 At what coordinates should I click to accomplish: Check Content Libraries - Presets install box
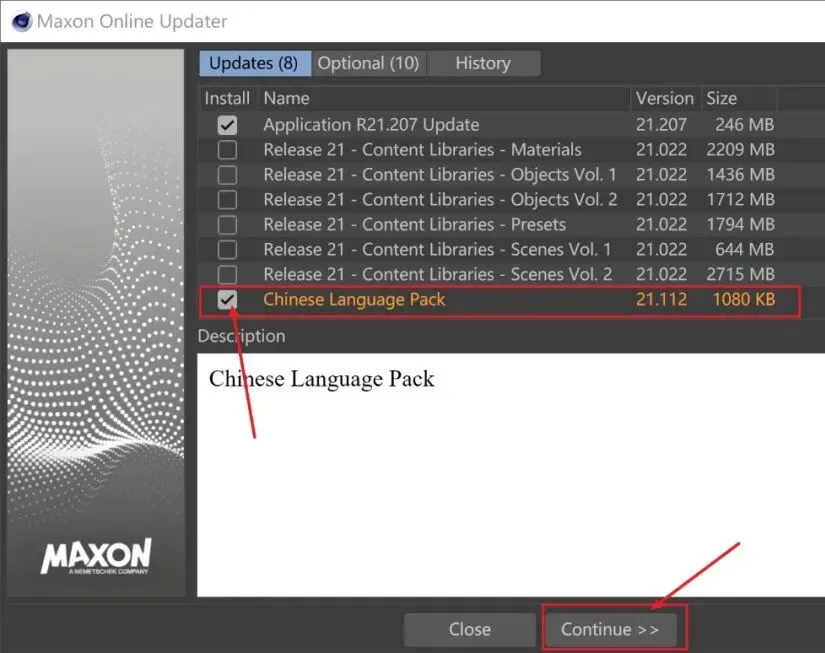tap(227, 225)
